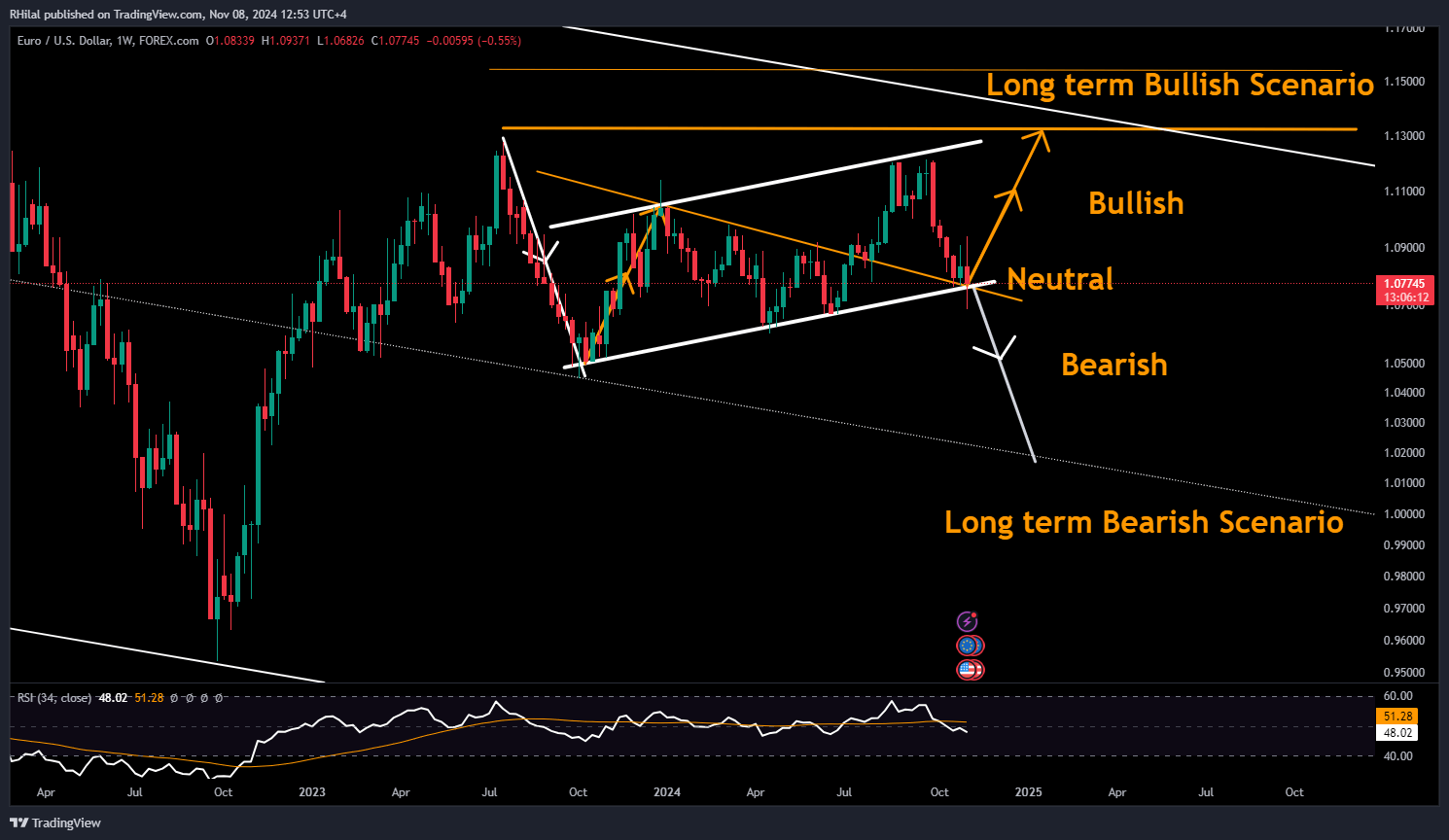Click the 1.00000 price scale label
This screenshot has height=840, width=1449.
[1404, 514]
